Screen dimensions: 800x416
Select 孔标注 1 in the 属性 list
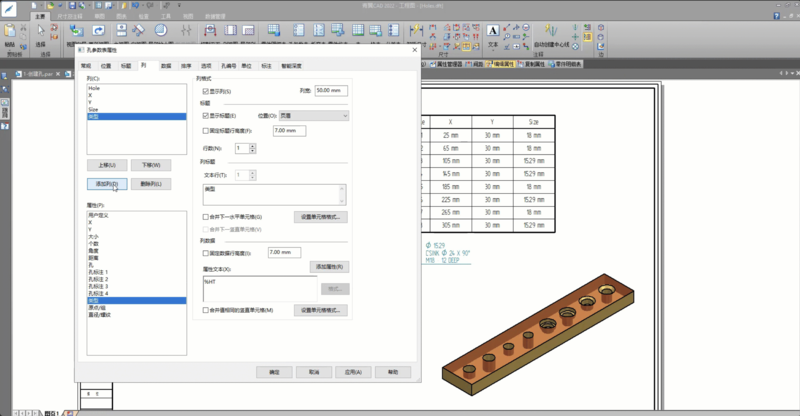coord(99,271)
